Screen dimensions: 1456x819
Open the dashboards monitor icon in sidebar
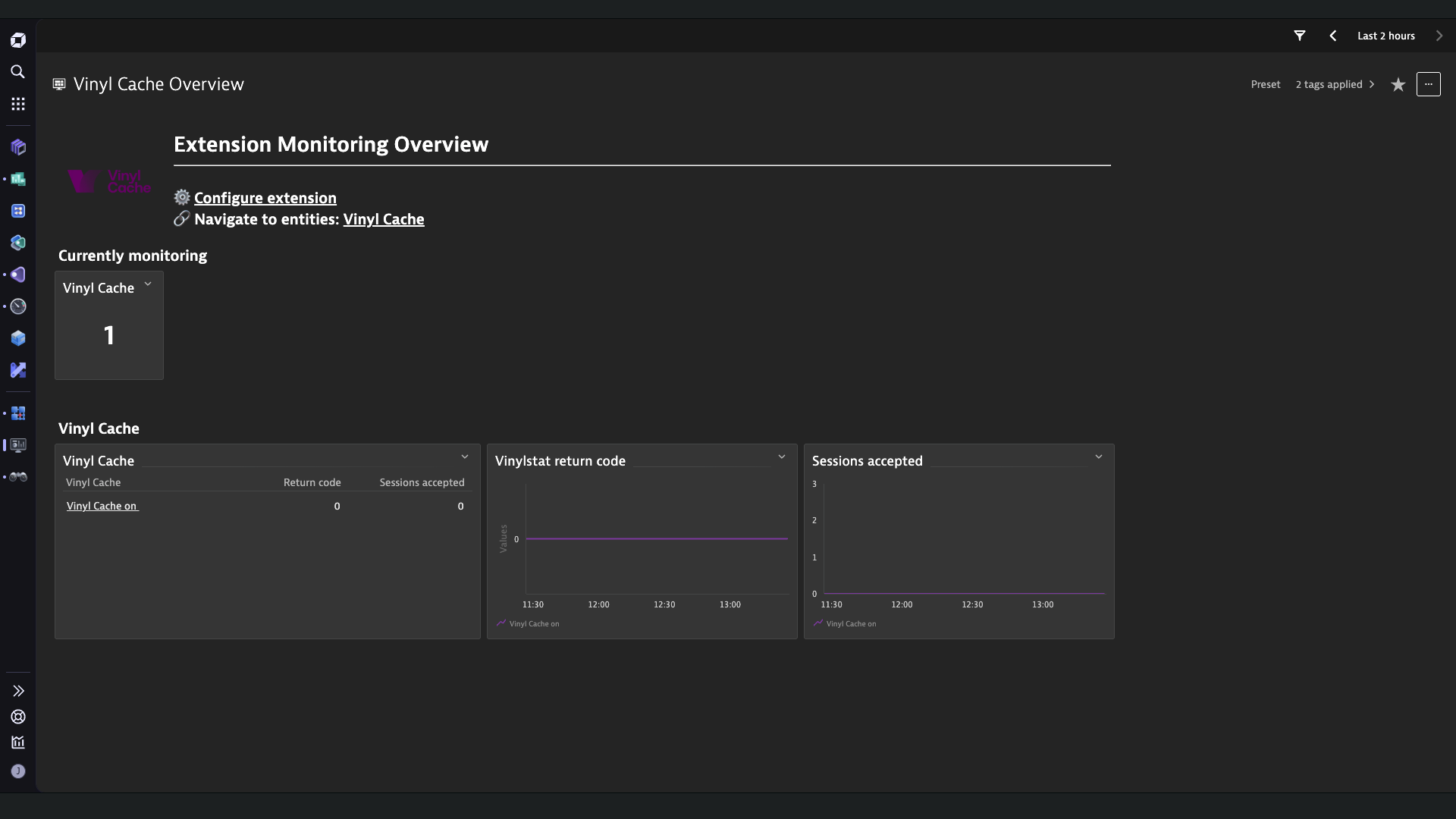tap(18, 445)
